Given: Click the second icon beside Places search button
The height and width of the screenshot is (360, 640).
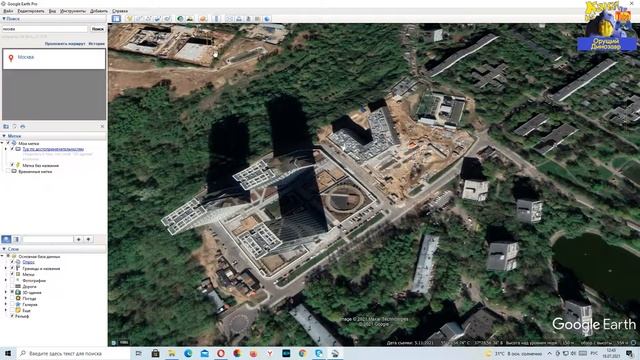Looking at the screenshot, I should (x=16, y=239).
